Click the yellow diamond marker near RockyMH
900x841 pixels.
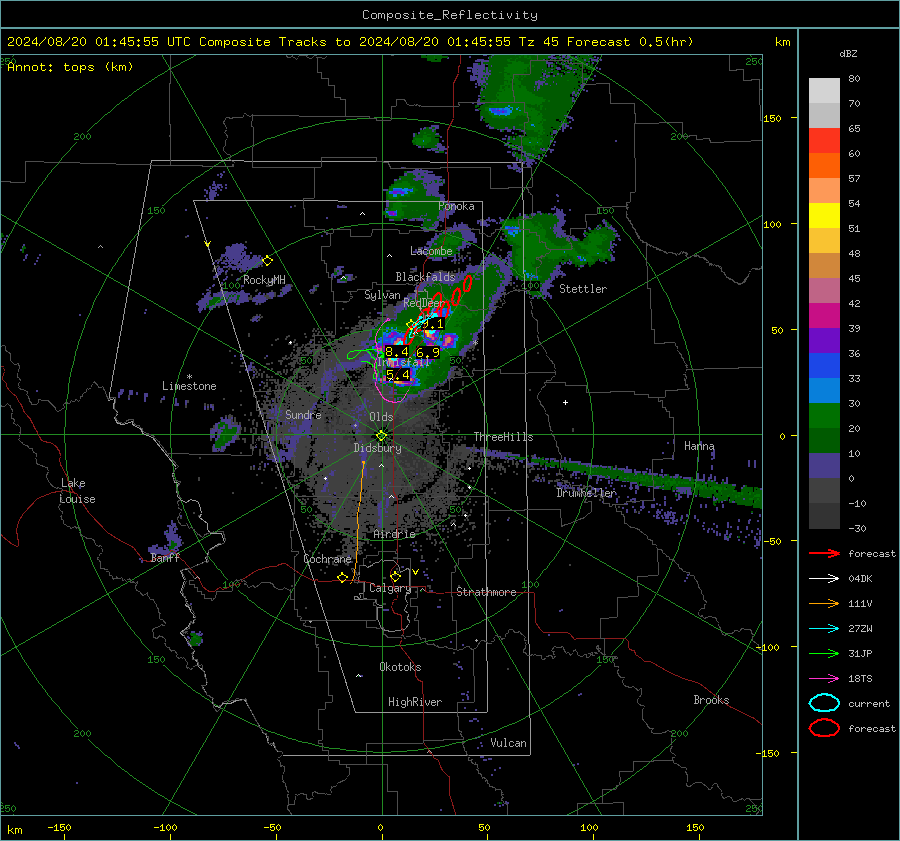click(267, 261)
